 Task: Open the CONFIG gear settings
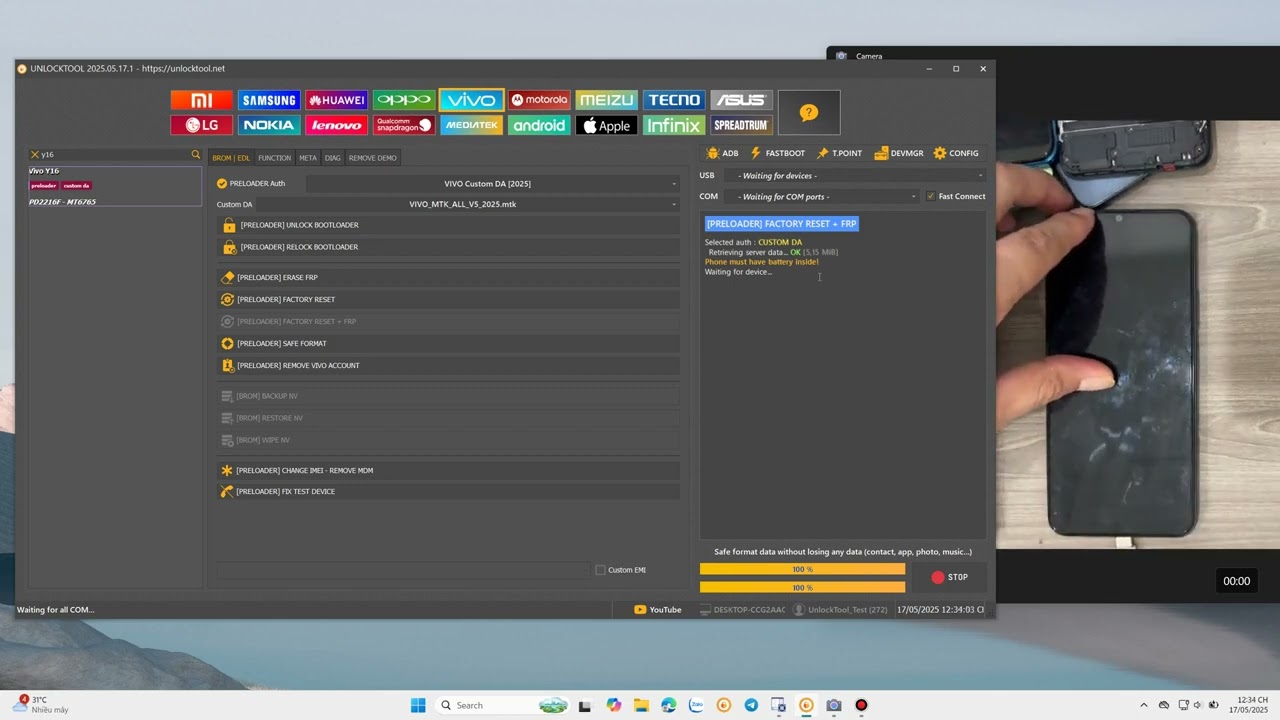956,153
